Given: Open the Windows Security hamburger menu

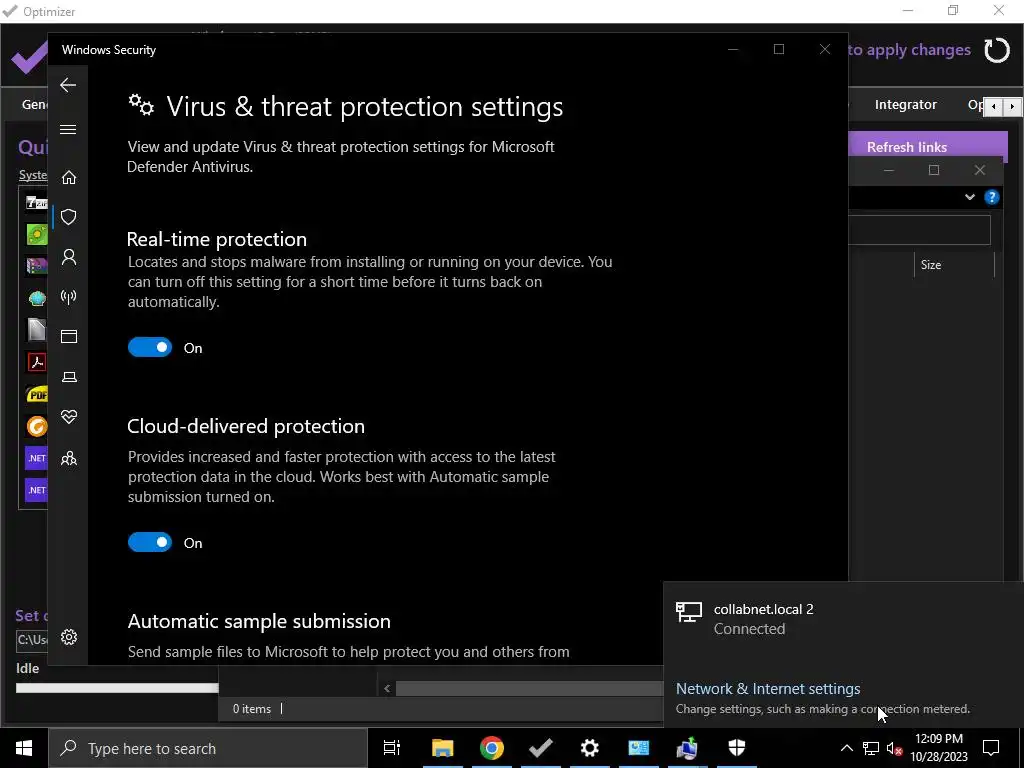Looking at the screenshot, I should click(68, 129).
